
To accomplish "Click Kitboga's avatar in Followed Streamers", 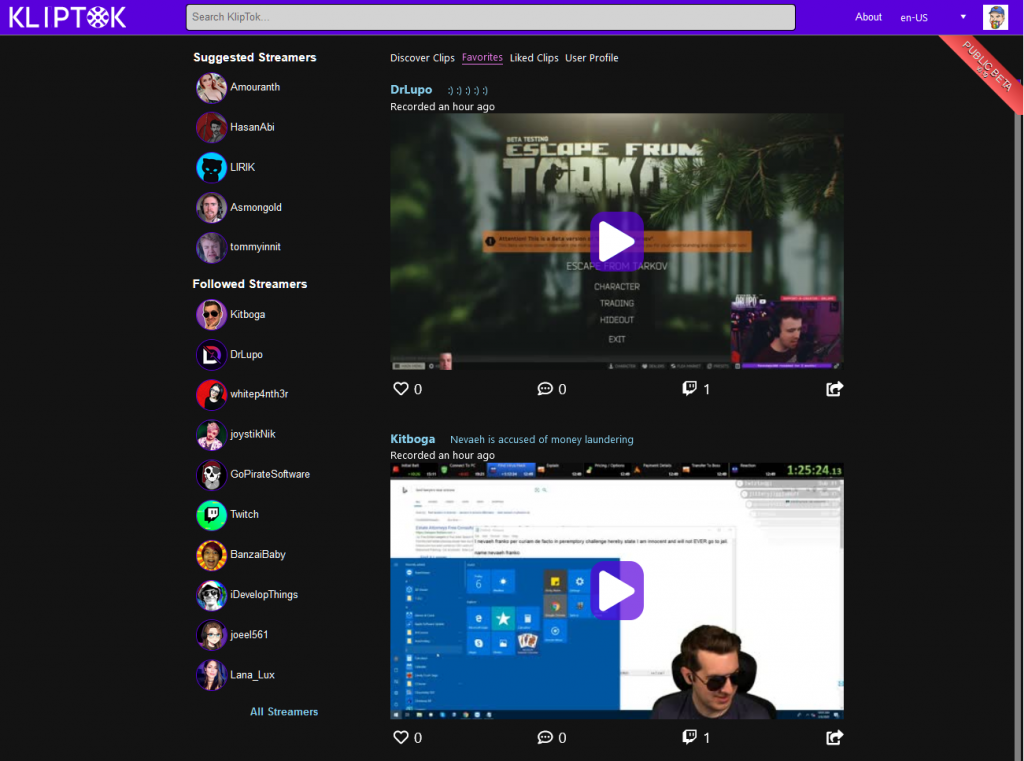I will click(x=212, y=315).
